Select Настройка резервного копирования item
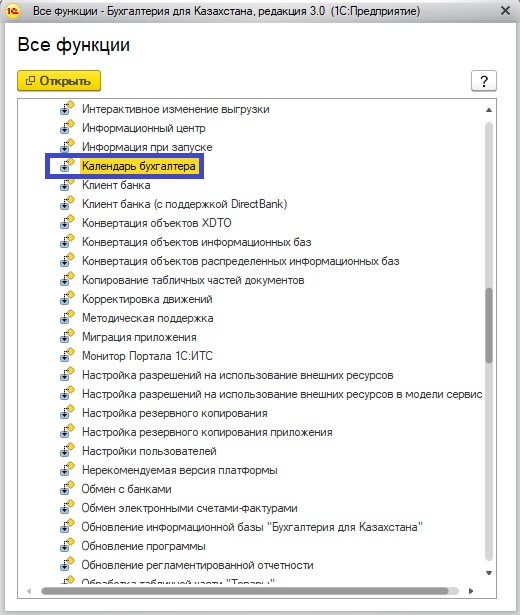Viewport: 520px width, 615px height. [x=175, y=413]
